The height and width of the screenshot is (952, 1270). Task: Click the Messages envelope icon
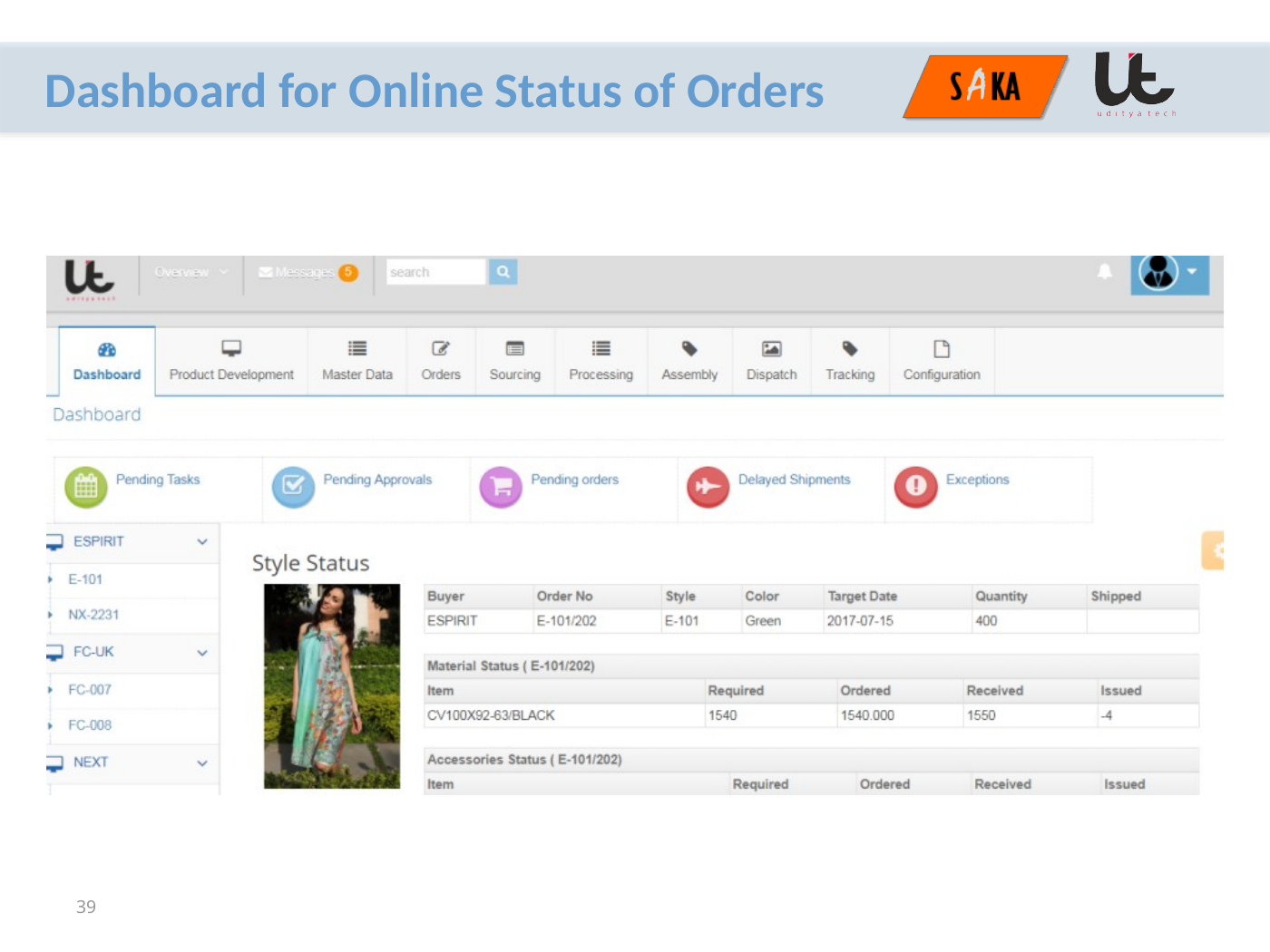coord(266,272)
